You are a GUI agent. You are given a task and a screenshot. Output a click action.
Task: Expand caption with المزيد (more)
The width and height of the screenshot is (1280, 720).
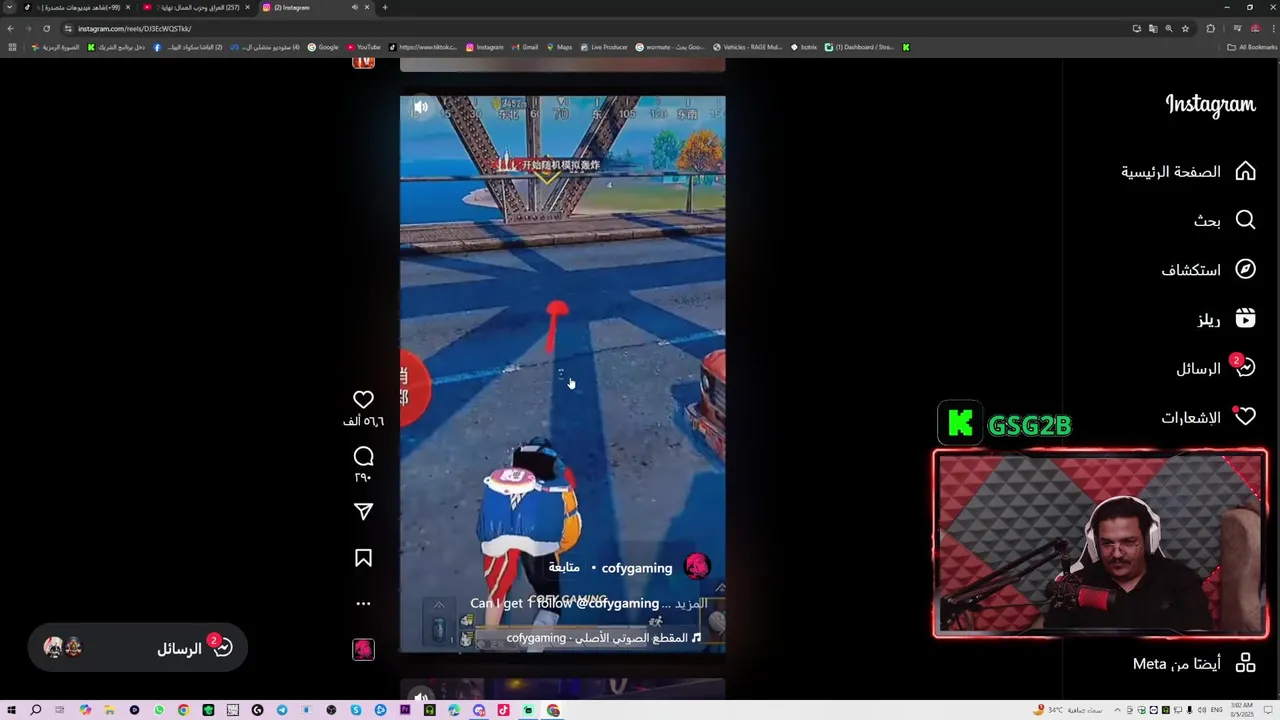(x=692, y=603)
